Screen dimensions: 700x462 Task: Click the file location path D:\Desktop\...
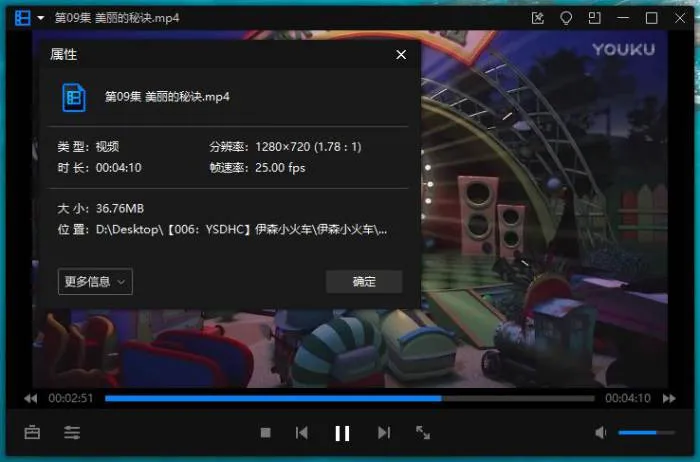(x=242, y=229)
